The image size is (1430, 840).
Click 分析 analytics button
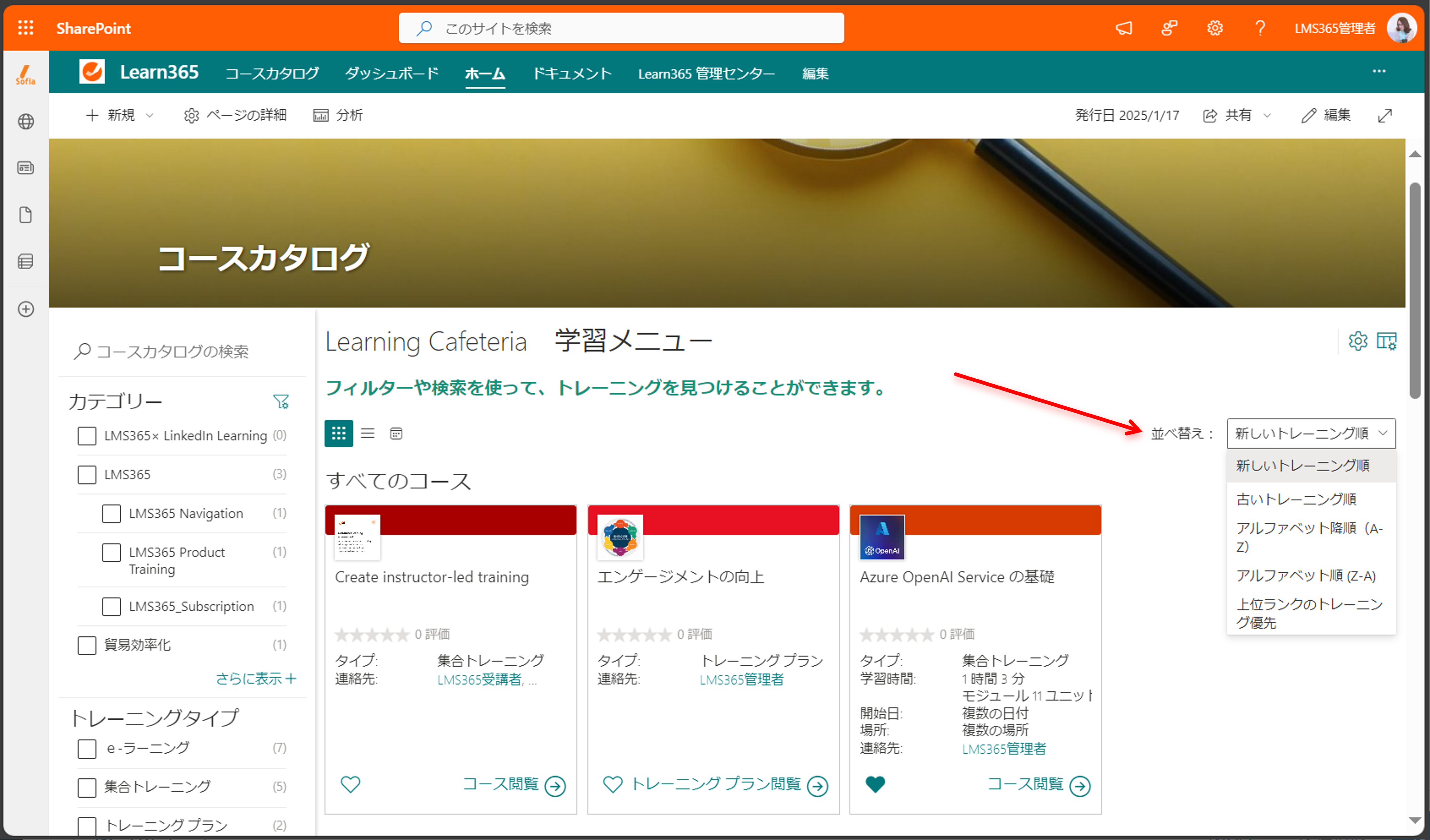(338, 115)
